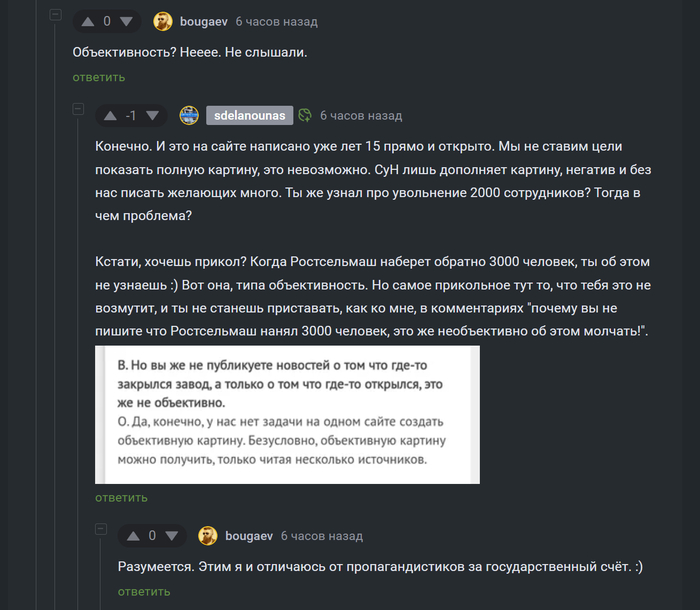
Task: Downvote the sdelanounas comment
Action: click(152, 116)
